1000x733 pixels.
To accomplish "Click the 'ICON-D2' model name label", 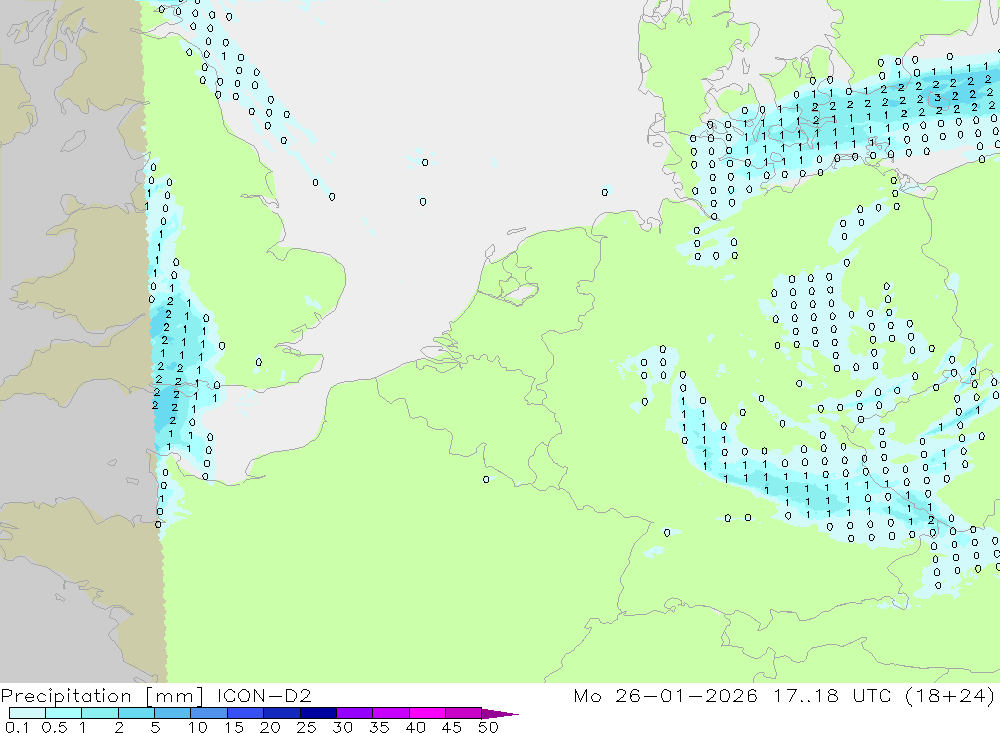I will point(264,695).
